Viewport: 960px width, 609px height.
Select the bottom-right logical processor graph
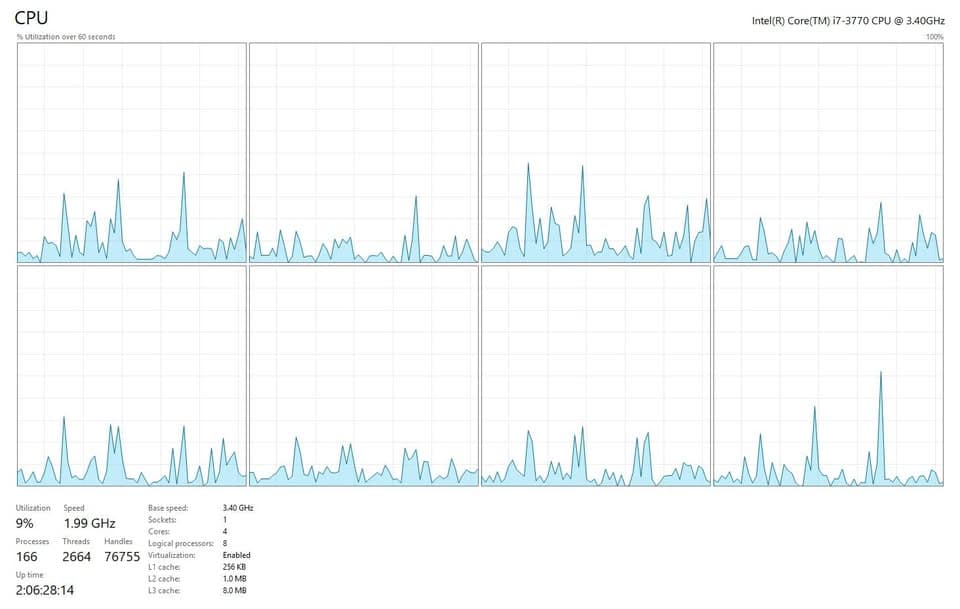pos(828,376)
